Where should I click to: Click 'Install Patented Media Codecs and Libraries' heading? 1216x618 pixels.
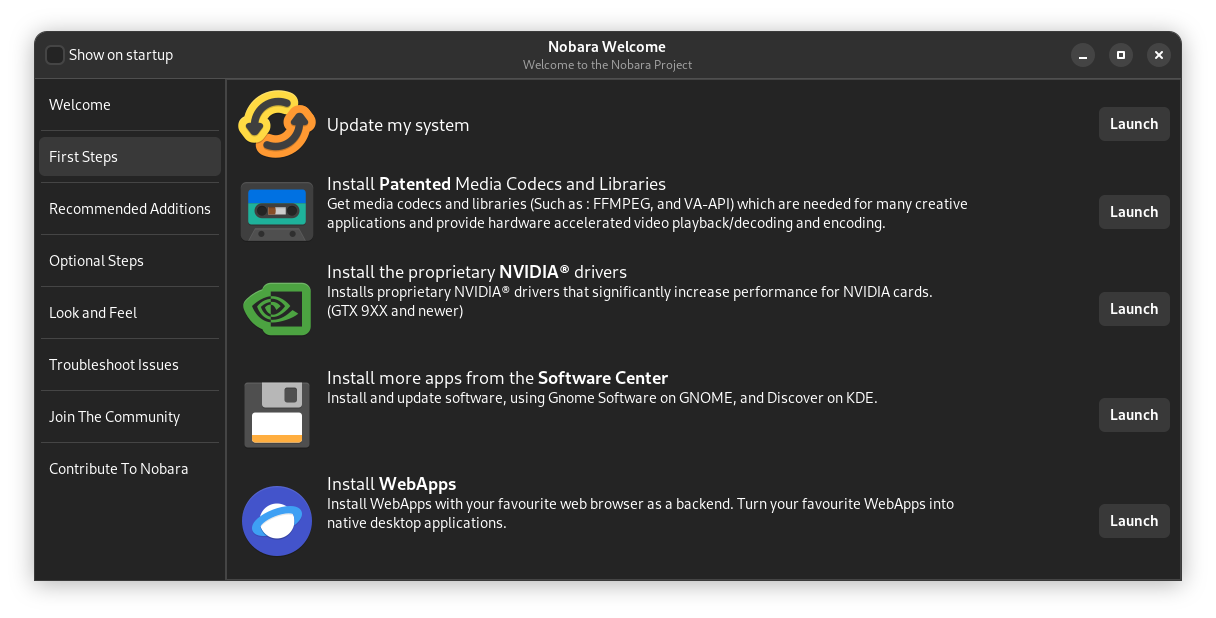click(496, 184)
